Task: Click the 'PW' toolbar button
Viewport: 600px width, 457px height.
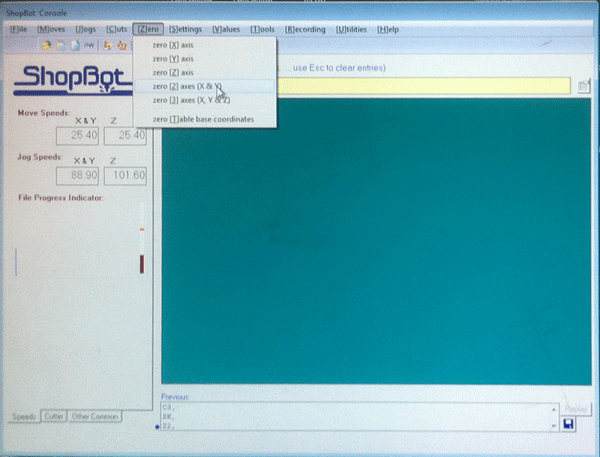Action: [x=89, y=46]
